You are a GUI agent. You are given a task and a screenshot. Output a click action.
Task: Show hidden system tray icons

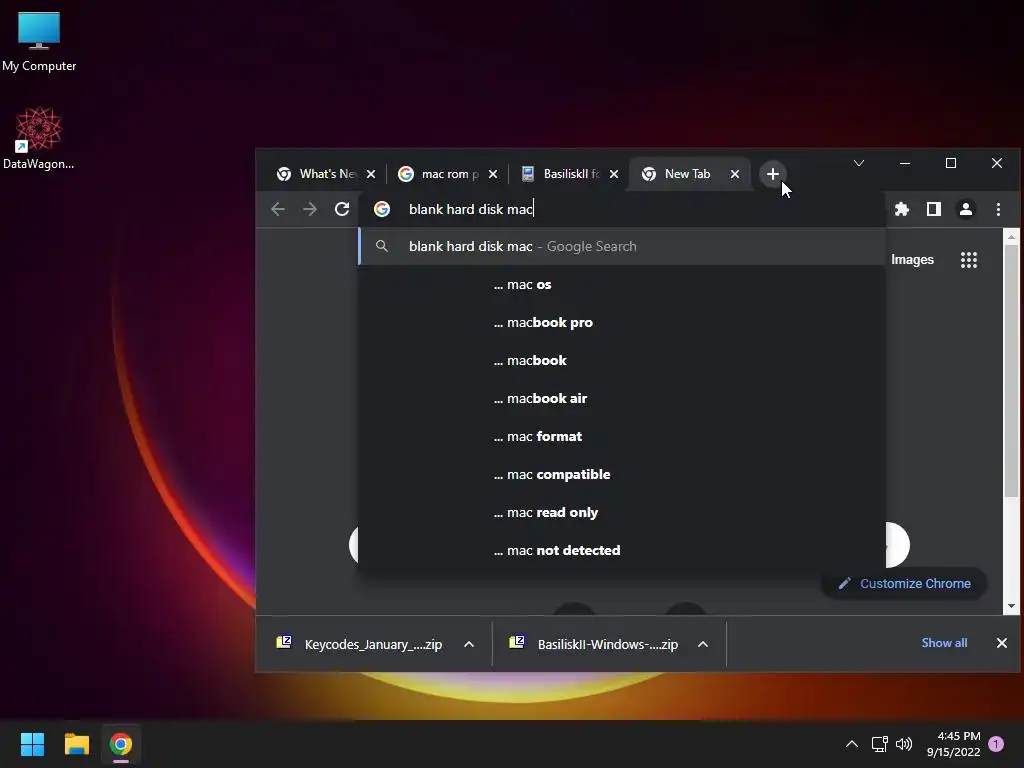852,744
